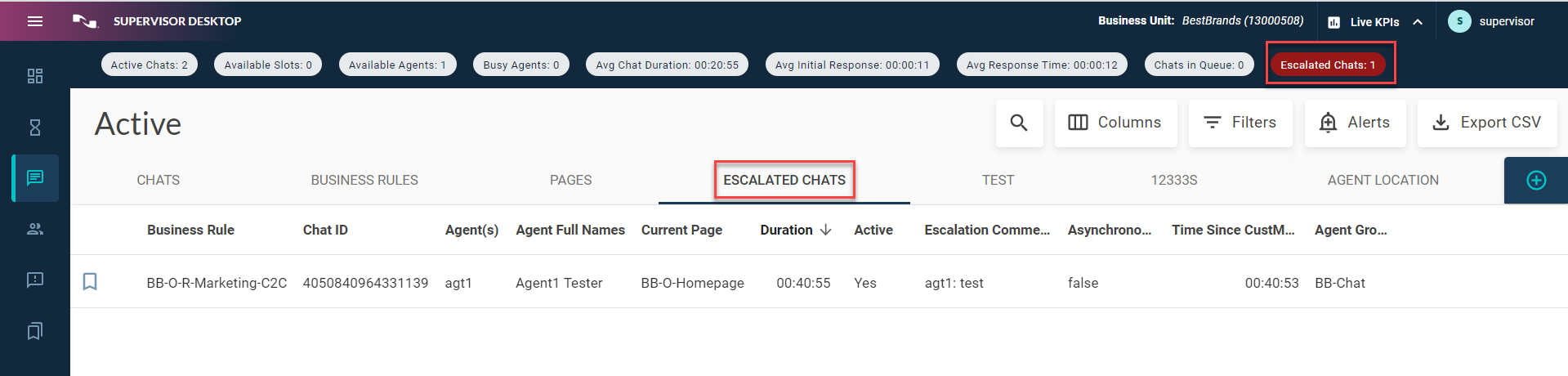This screenshot has width=1568, height=376.
Task: Switch to the Agent Location tab
Action: [x=1383, y=180]
